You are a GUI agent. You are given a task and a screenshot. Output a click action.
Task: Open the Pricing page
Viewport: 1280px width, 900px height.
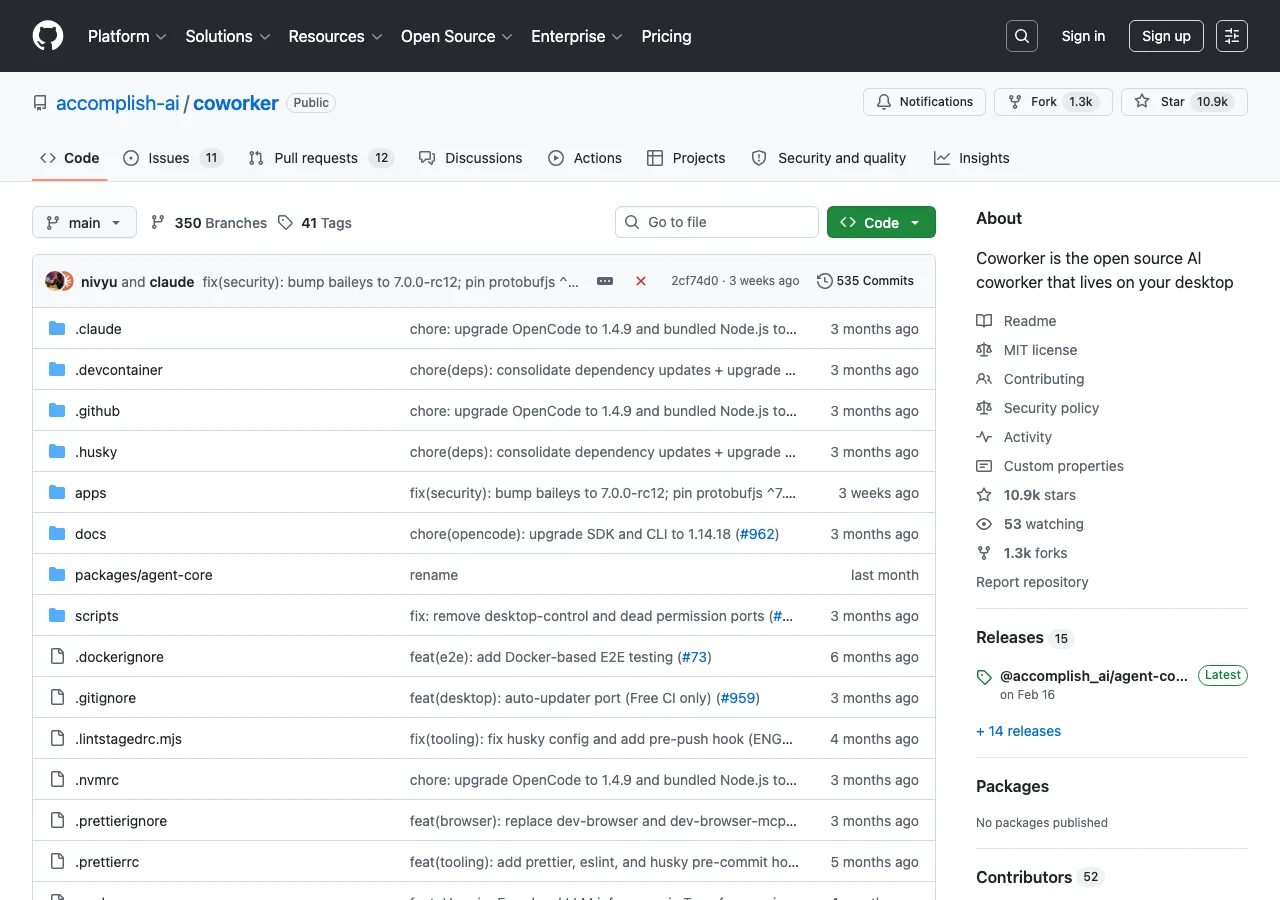click(x=666, y=36)
